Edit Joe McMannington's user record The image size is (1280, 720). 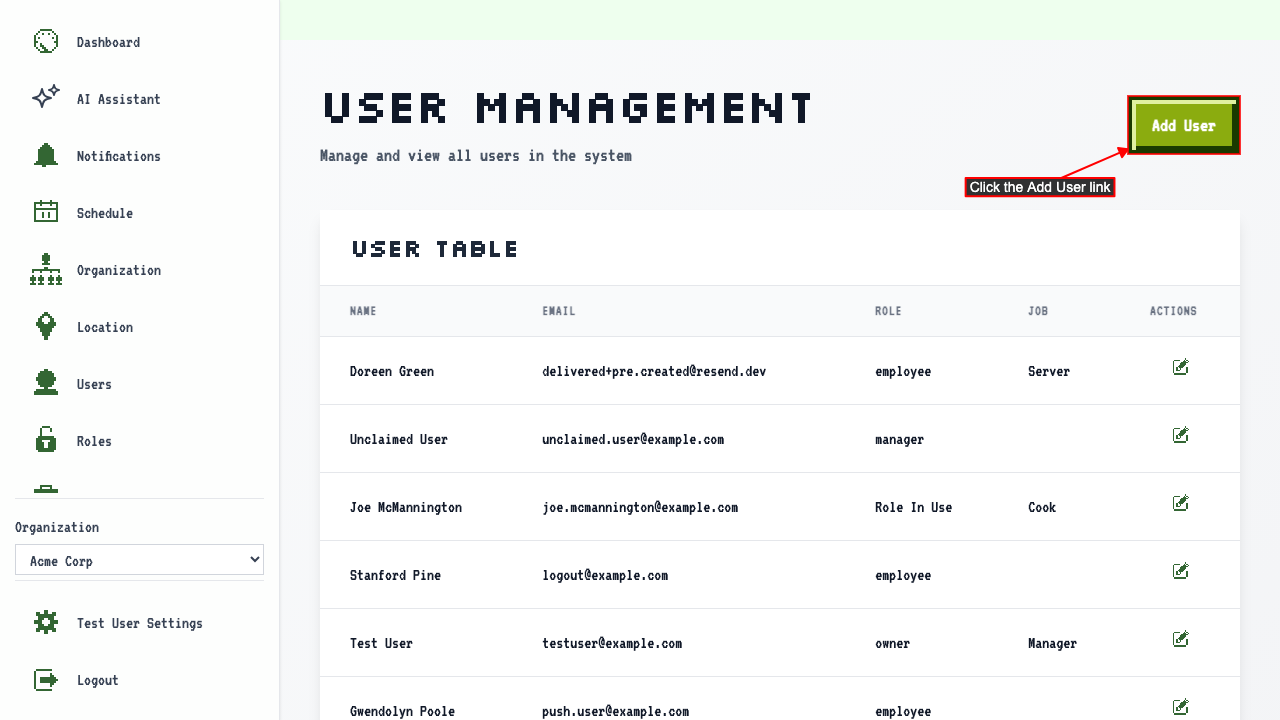[1181, 504]
